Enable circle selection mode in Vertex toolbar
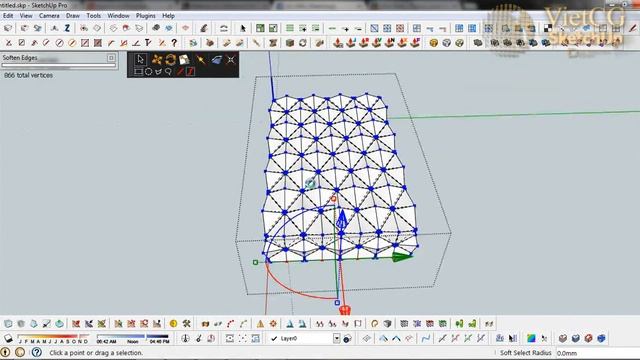 pos(148,71)
